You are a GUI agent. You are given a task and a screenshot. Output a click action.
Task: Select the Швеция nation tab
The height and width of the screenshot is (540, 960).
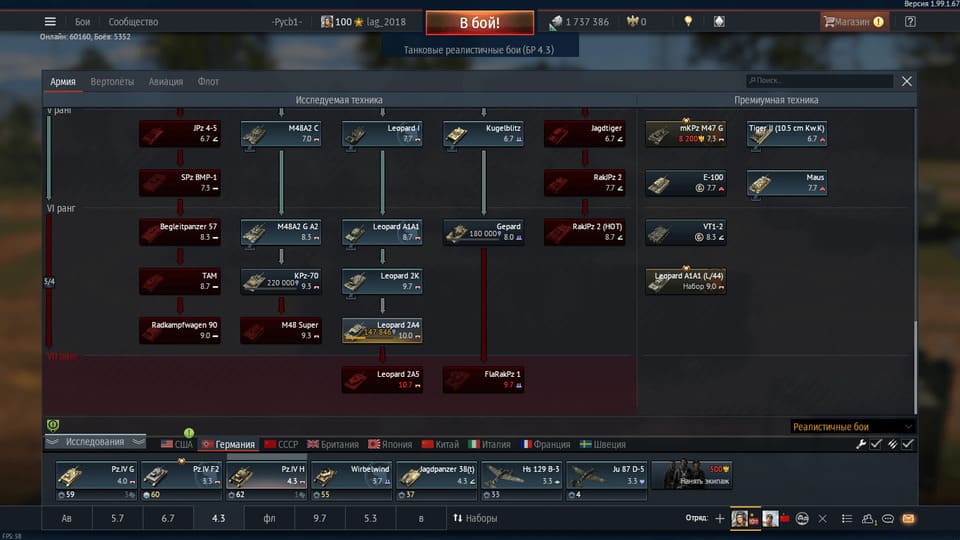[x=603, y=444]
